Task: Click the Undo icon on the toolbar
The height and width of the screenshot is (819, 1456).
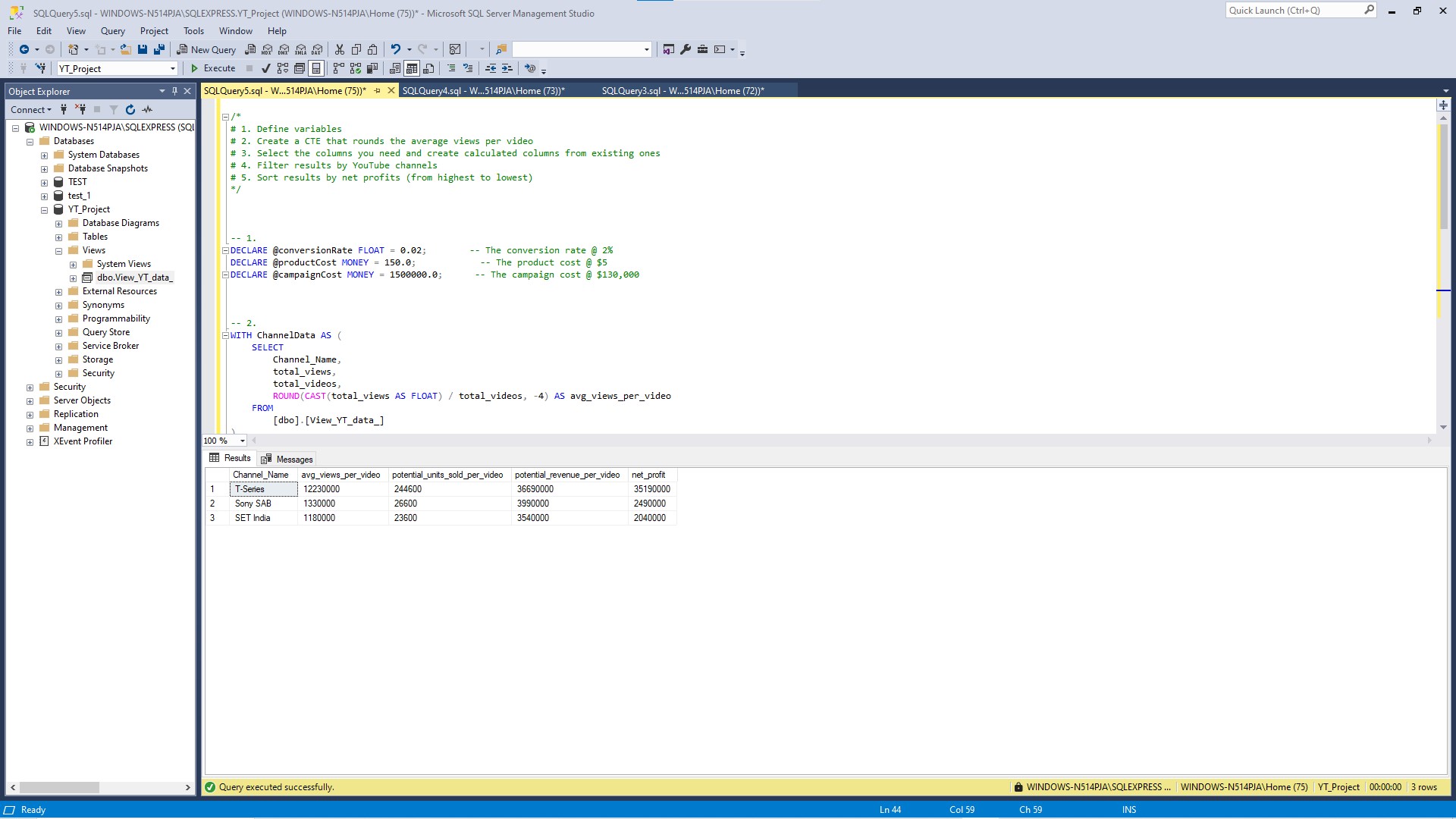Action: [x=395, y=49]
